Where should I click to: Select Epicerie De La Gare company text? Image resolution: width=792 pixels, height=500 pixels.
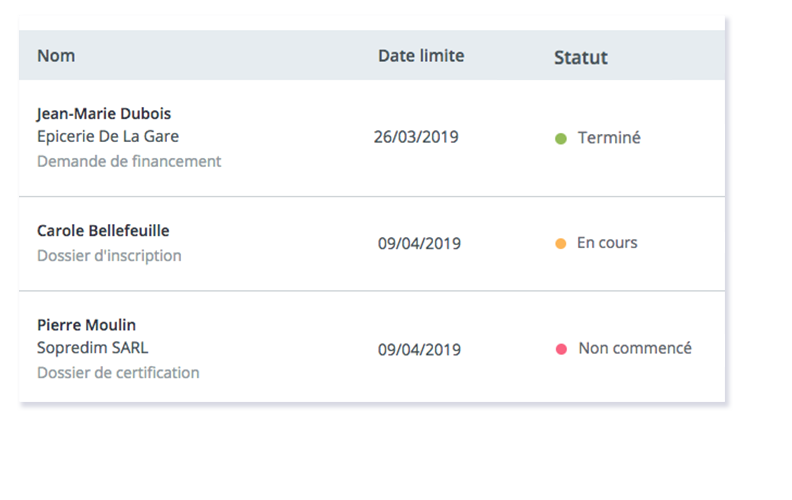point(108,137)
